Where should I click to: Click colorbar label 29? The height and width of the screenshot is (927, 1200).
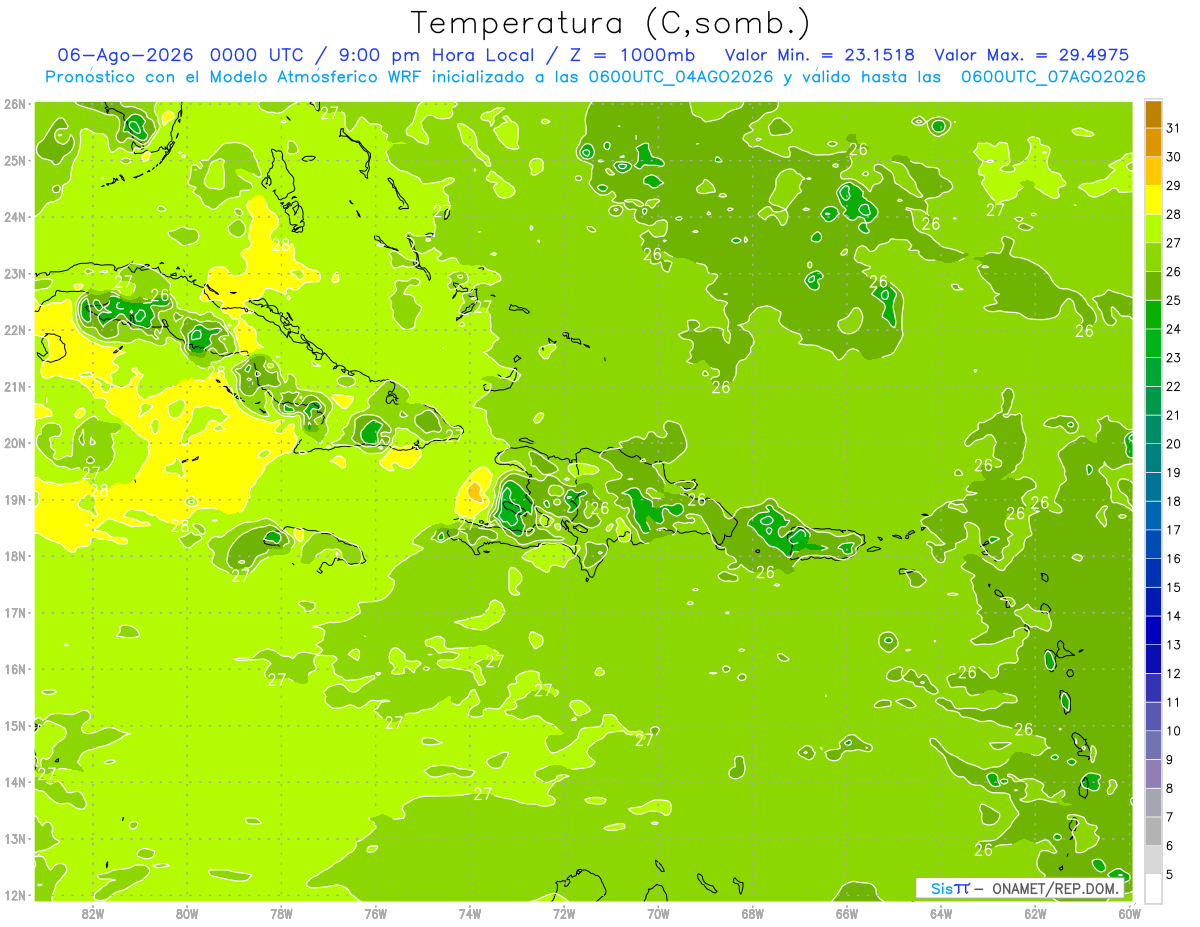[1173, 186]
